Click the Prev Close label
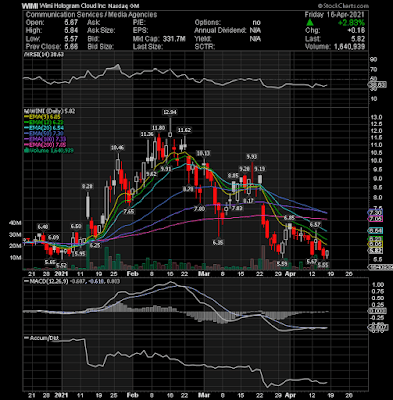 coord(43,47)
